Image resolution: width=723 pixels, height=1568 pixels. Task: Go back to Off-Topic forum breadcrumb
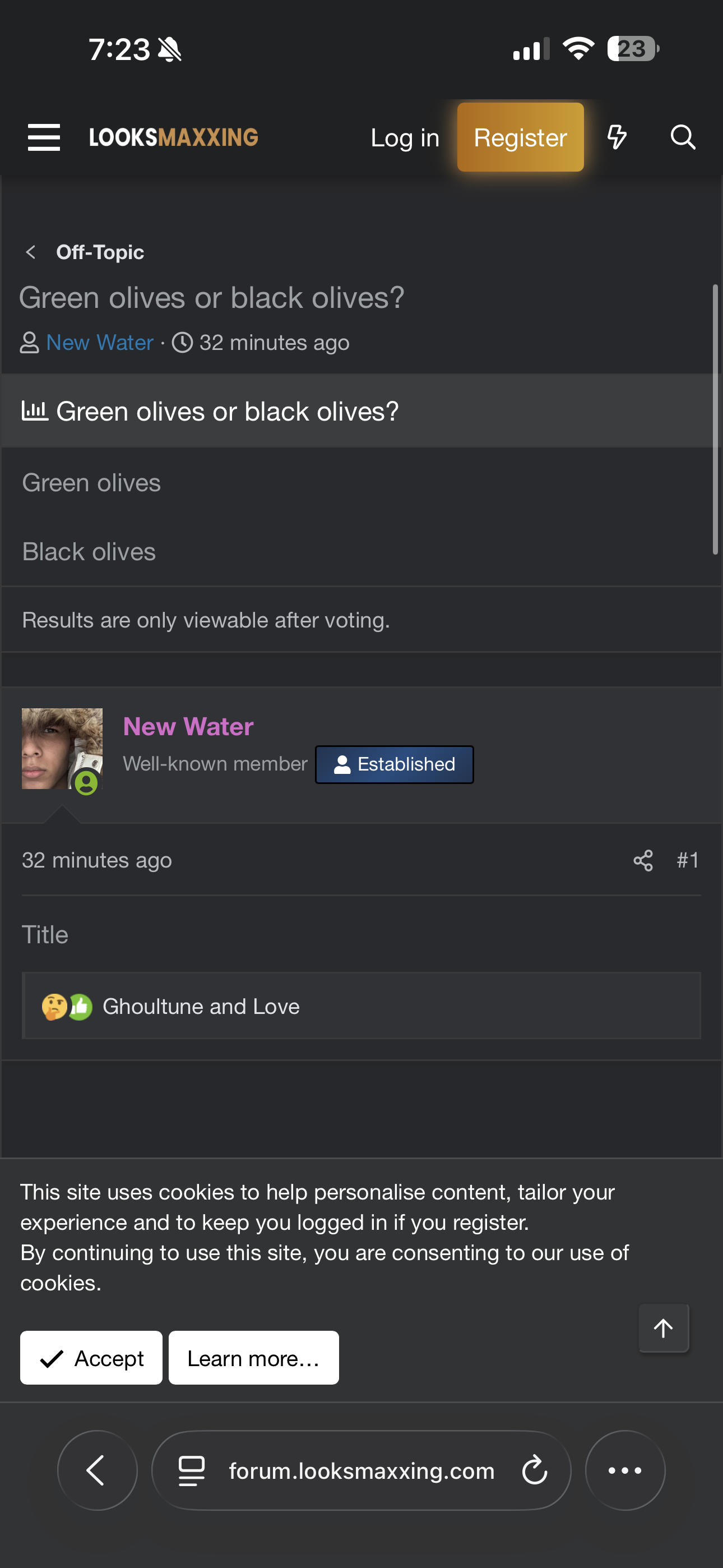tap(100, 252)
